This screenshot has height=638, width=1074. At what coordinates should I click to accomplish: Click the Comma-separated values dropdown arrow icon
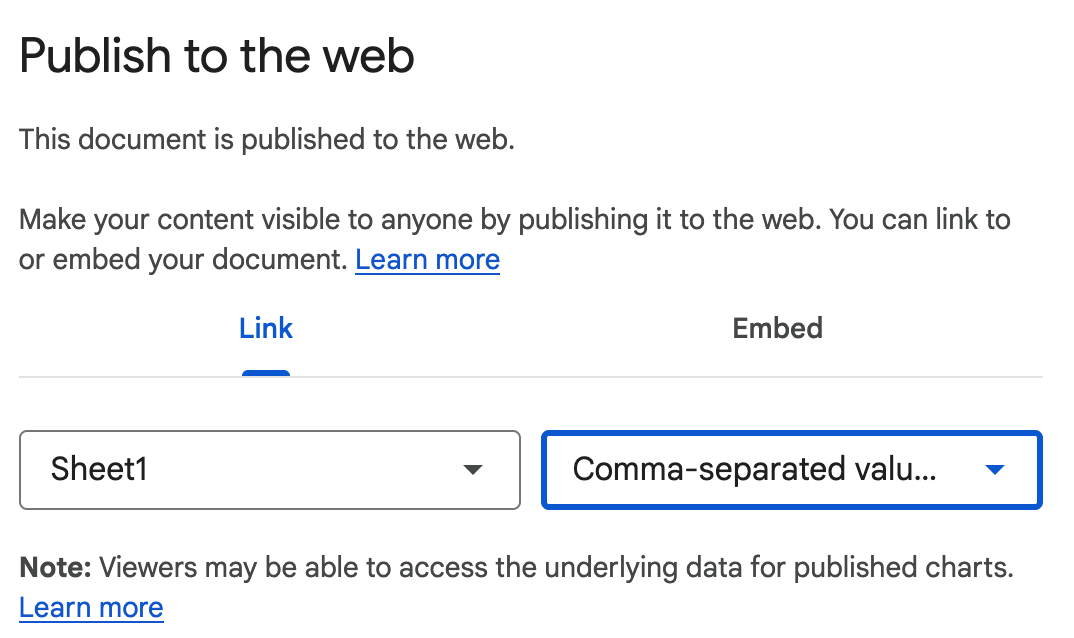[995, 470]
